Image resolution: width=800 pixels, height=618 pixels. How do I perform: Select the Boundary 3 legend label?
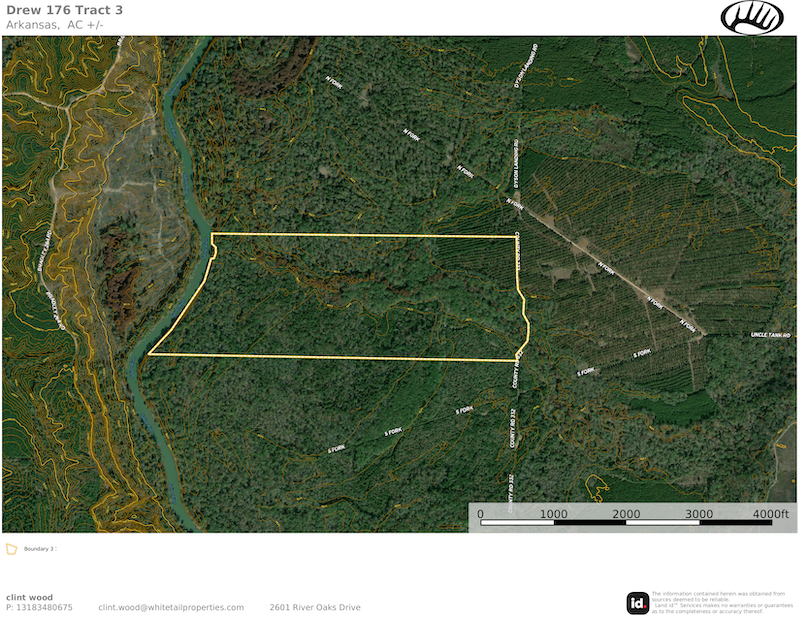pos(39,550)
